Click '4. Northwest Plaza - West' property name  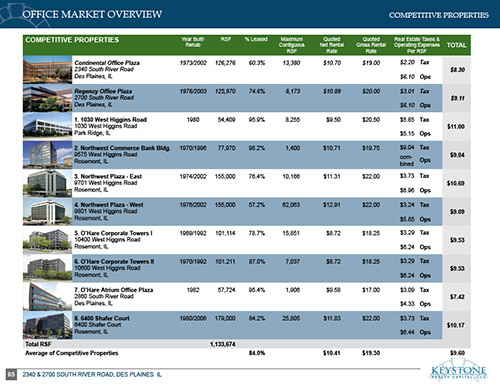pos(109,204)
